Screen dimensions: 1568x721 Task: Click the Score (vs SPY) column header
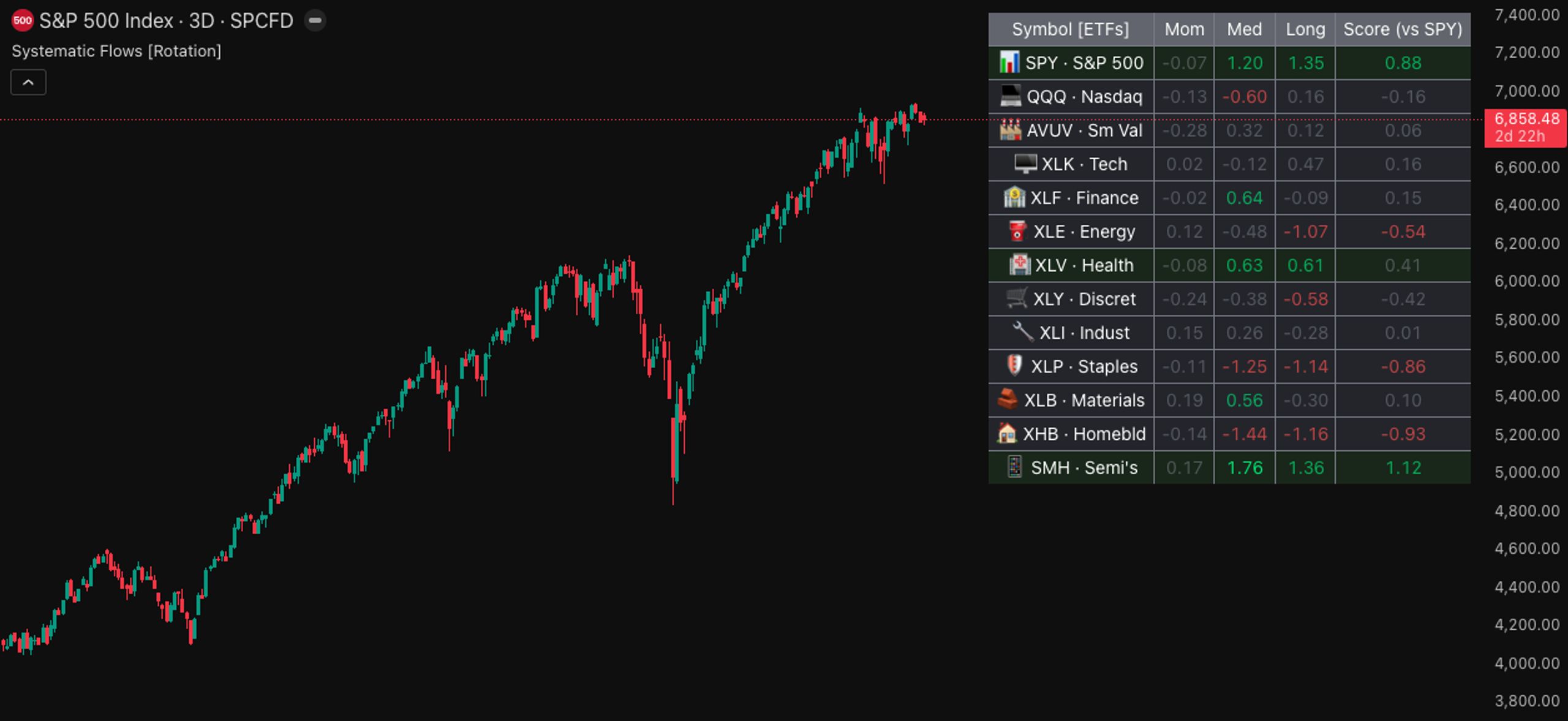pyautogui.click(x=1403, y=29)
